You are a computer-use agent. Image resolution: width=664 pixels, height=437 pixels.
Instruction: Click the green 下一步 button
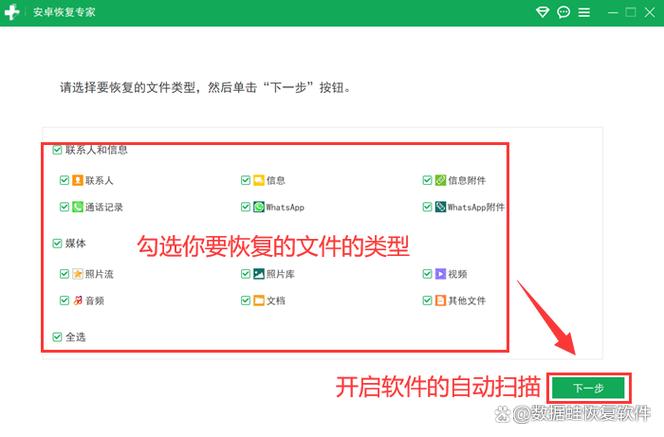pyautogui.click(x=588, y=388)
